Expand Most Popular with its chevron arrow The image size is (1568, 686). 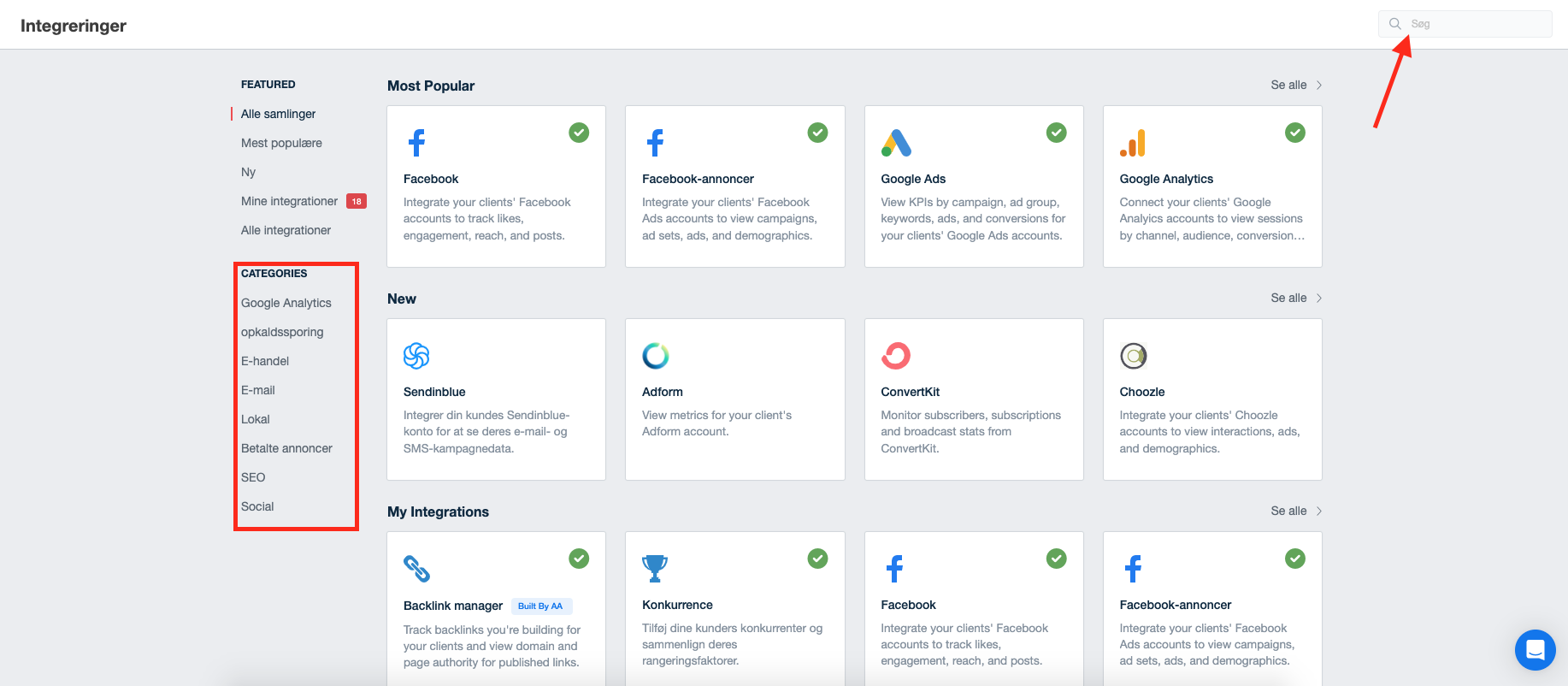coord(1319,85)
